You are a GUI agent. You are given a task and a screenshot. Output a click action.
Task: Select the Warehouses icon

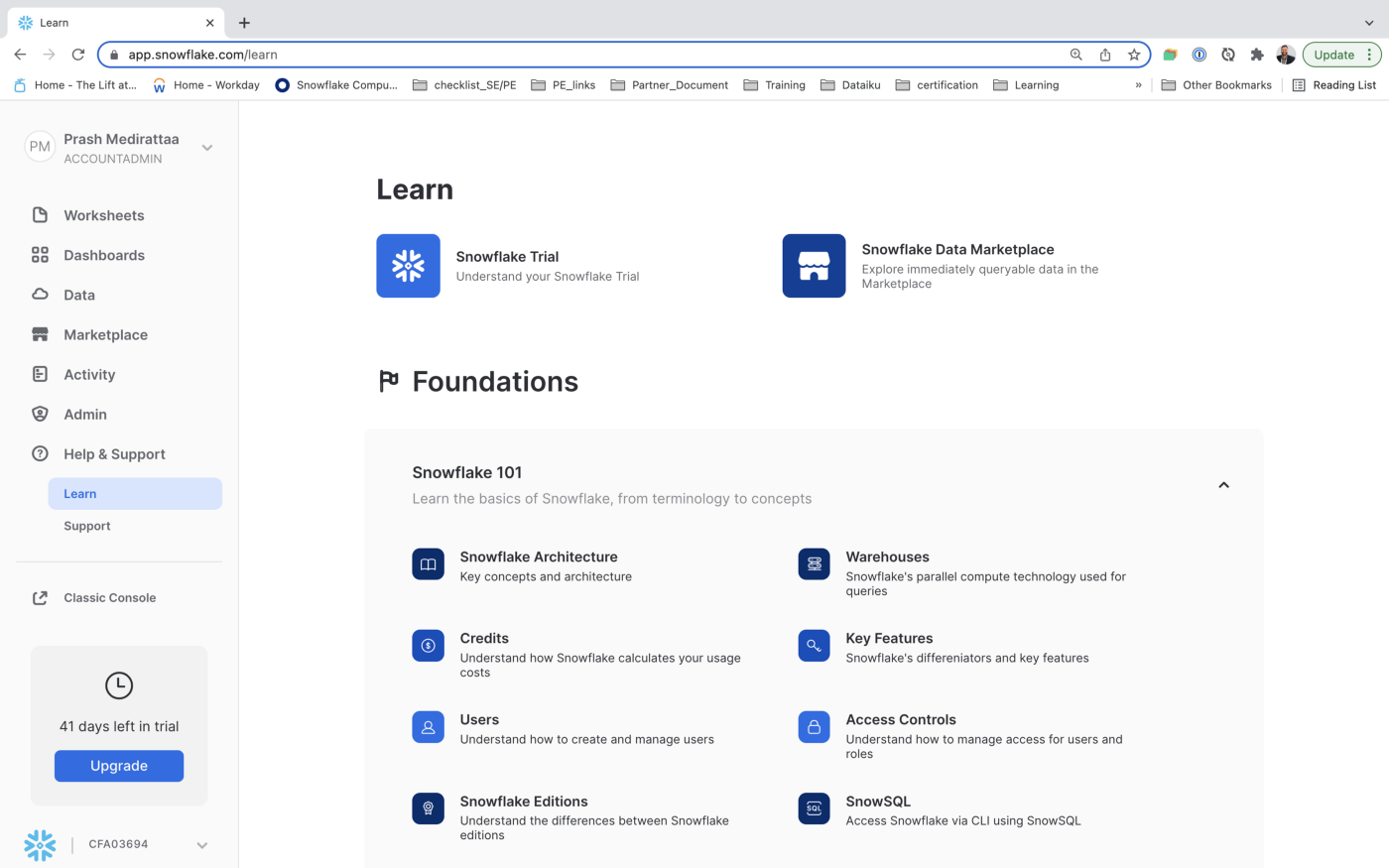pyautogui.click(x=814, y=564)
